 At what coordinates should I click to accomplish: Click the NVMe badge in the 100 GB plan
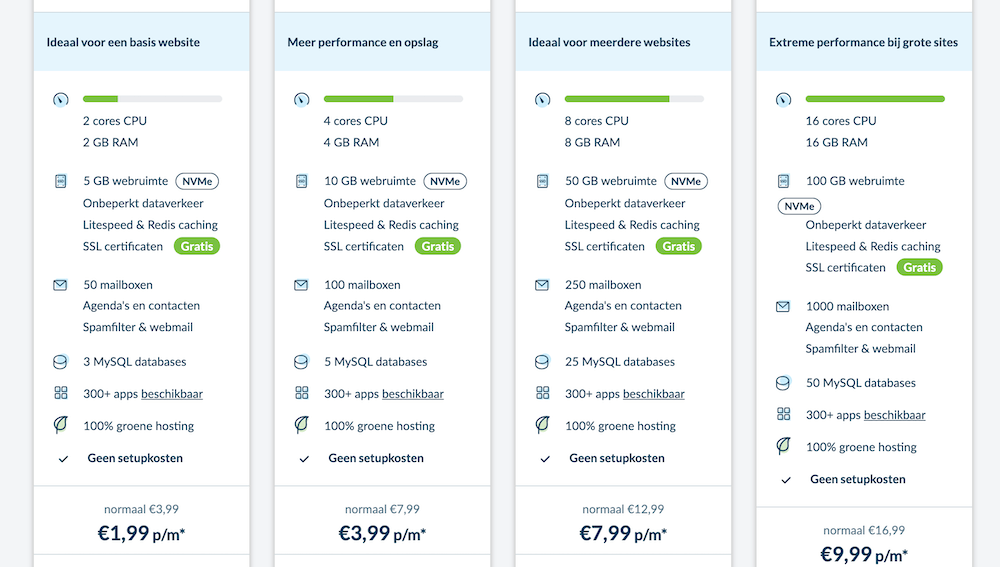click(x=798, y=206)
